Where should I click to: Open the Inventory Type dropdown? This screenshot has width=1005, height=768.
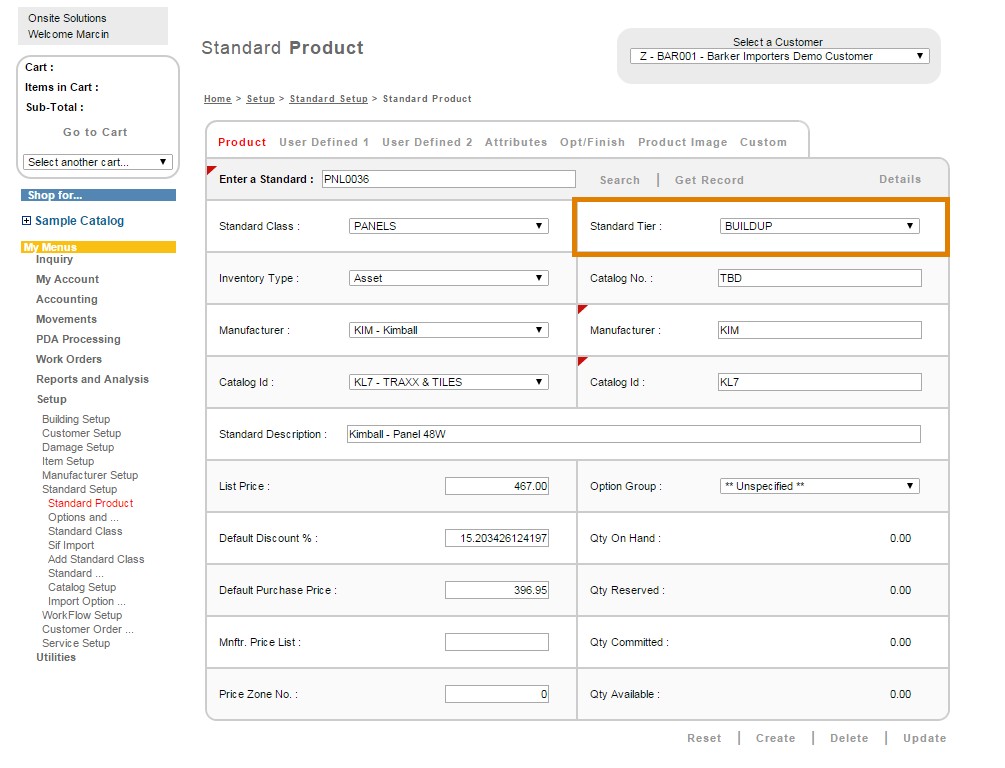click(448, 278)
